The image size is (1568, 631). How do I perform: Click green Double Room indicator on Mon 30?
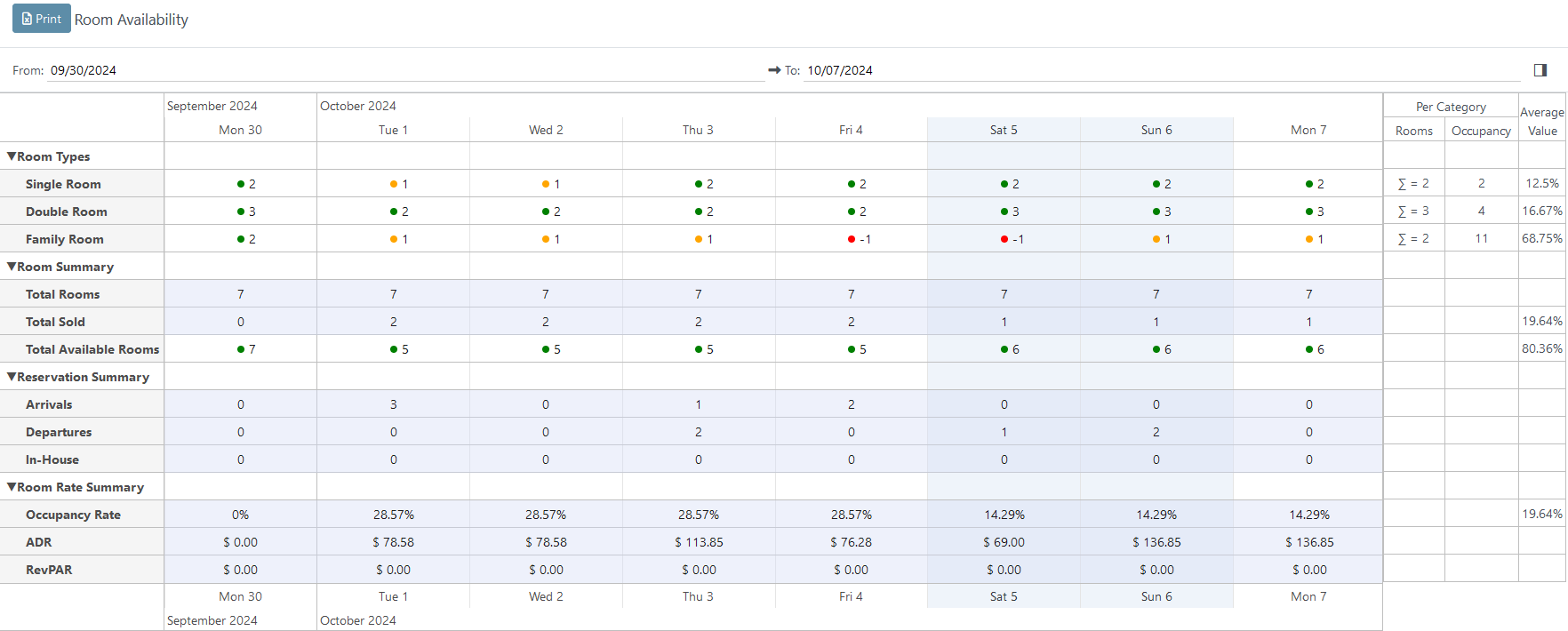241,212
